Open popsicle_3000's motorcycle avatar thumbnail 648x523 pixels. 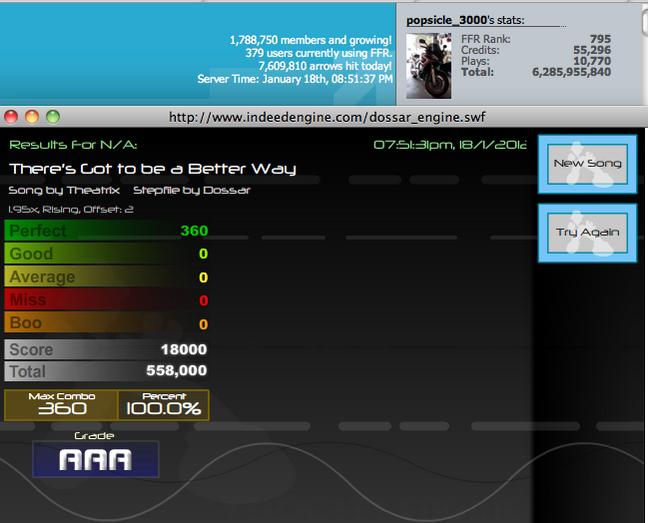[429, 66]
